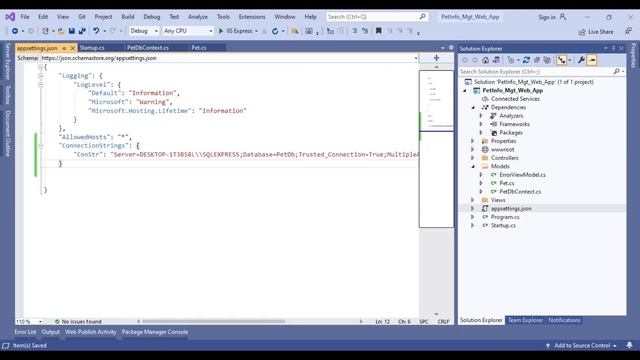Toggle Track Active Item in Solution Explorer

562,60
